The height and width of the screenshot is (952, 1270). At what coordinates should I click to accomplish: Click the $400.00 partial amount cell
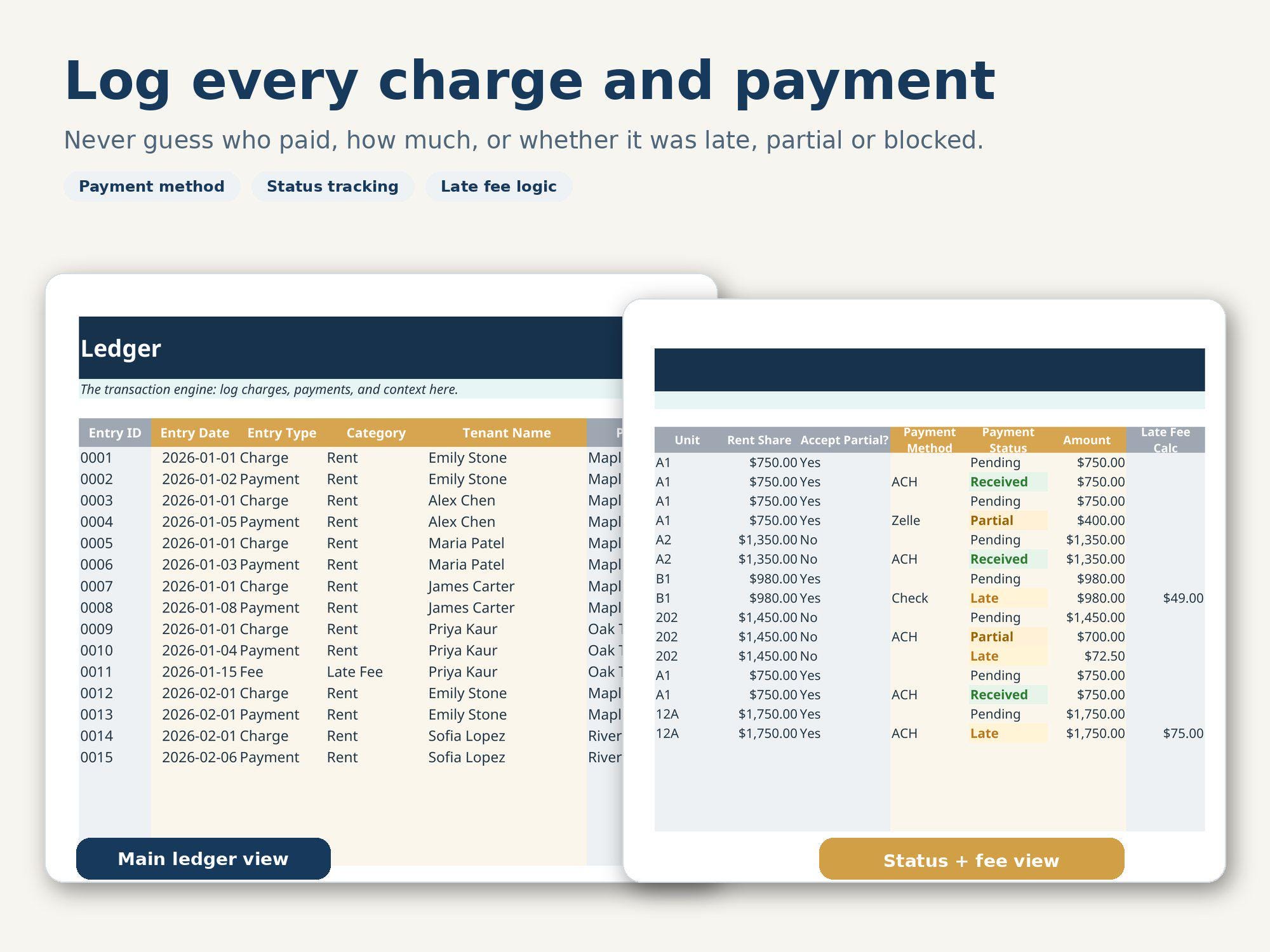coord(1100,520)
